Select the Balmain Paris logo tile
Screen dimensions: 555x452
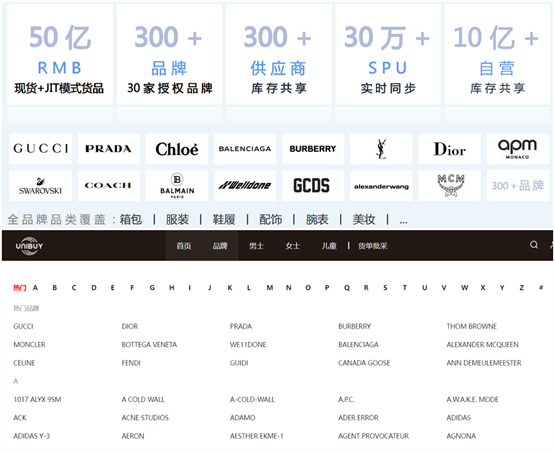(177, 185)
